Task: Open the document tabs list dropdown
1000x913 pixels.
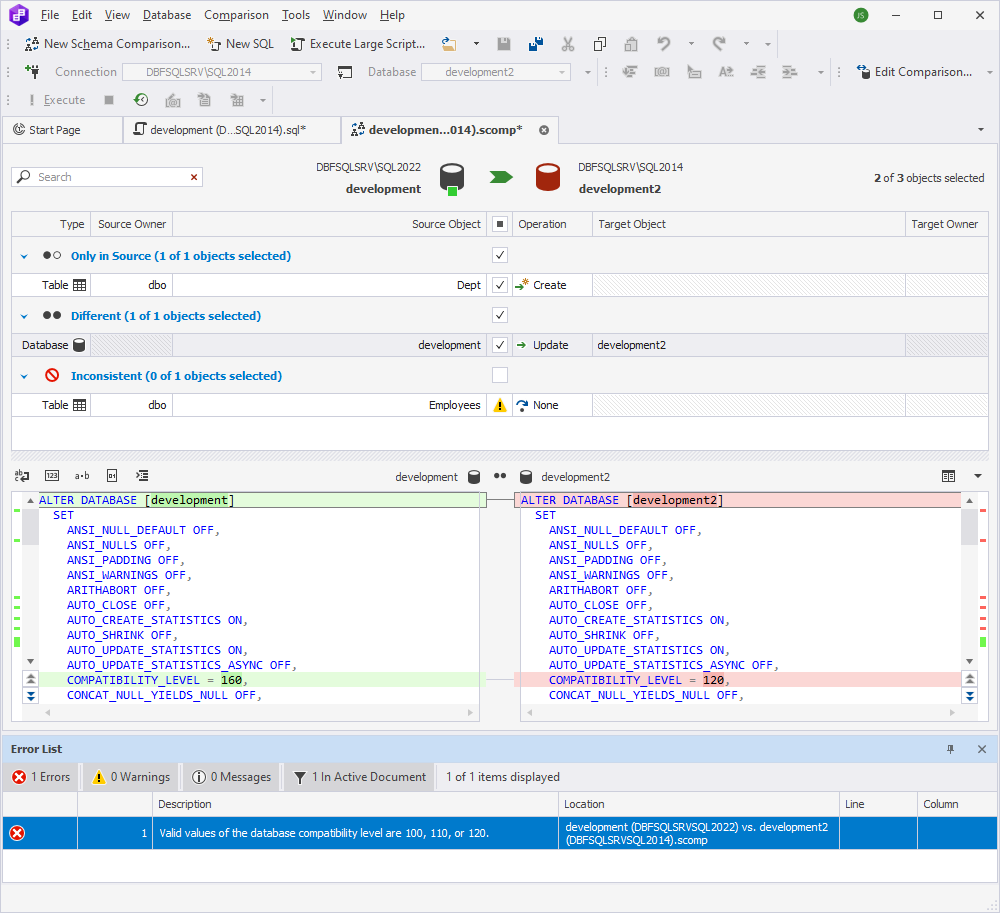Action: (981, 129)
